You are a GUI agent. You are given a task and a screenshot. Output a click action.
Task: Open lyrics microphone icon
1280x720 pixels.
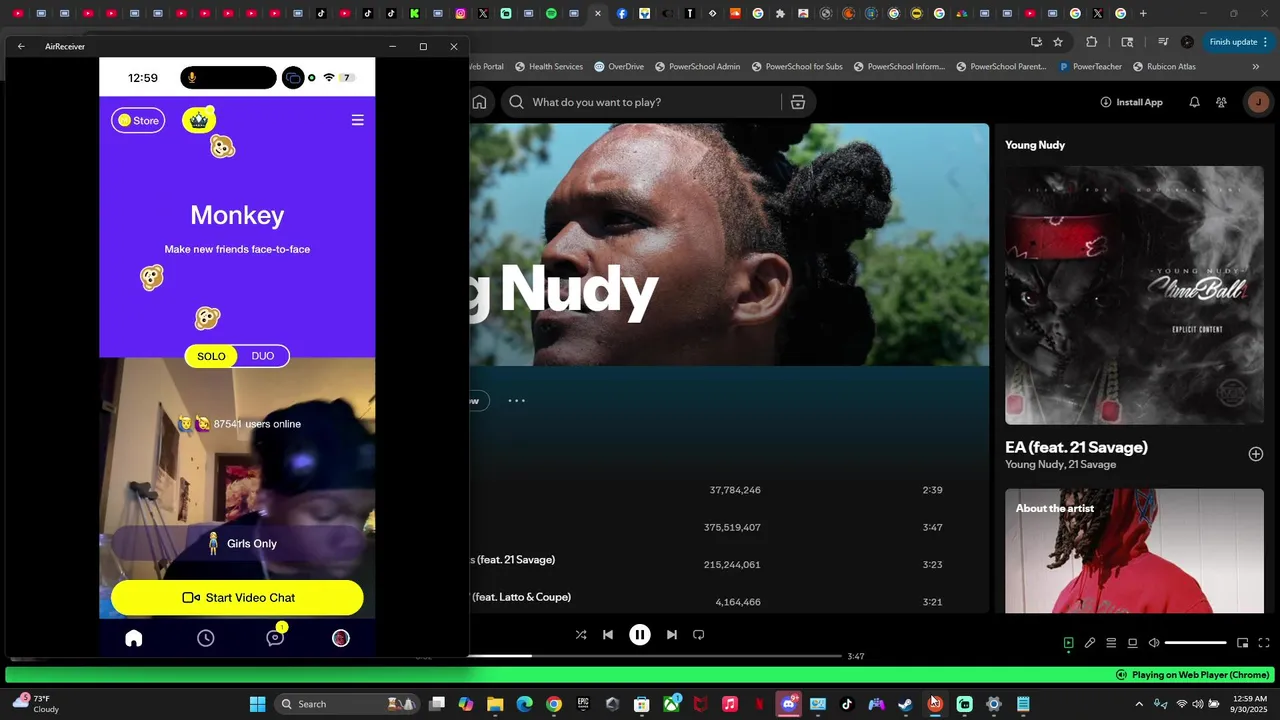click(x=1090, y=643)
